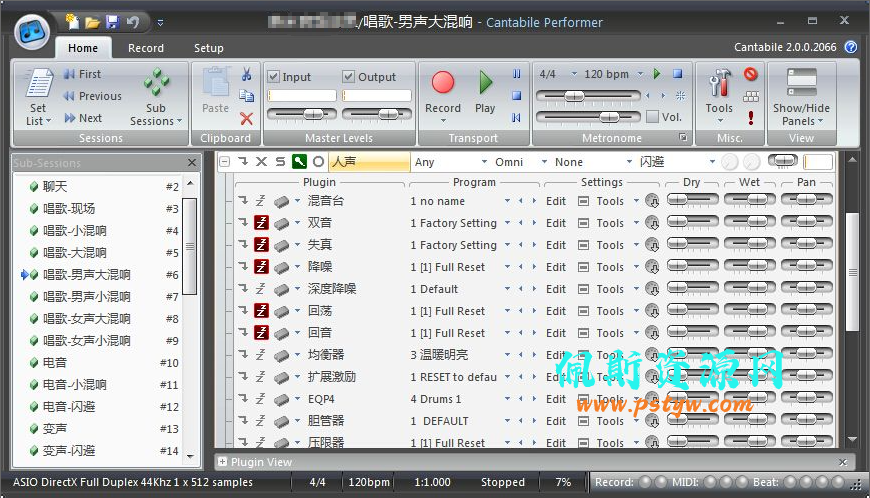Collapse the 人声 rack with the minus box

pos(225,162)
